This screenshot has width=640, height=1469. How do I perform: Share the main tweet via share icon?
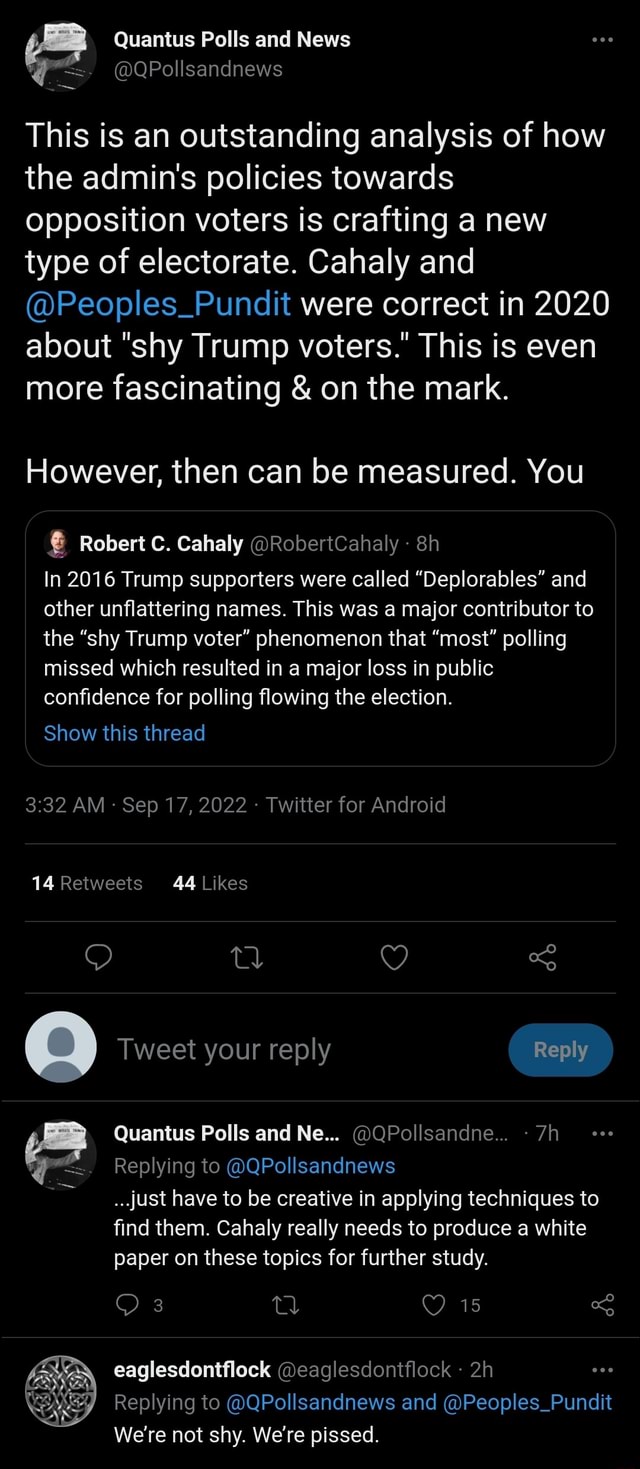click(x=543, y=958)
